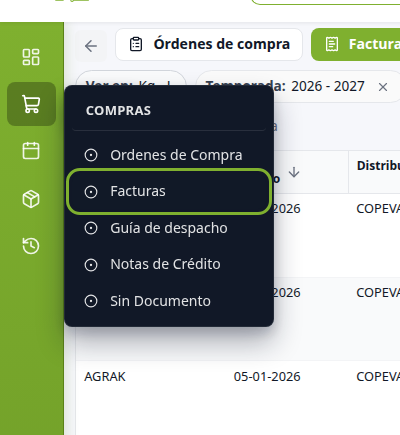This screenshot has width=400, height=435.
Task: Click the clipboard icon in Órdenes de compra tab
Action: click(136, 44)
